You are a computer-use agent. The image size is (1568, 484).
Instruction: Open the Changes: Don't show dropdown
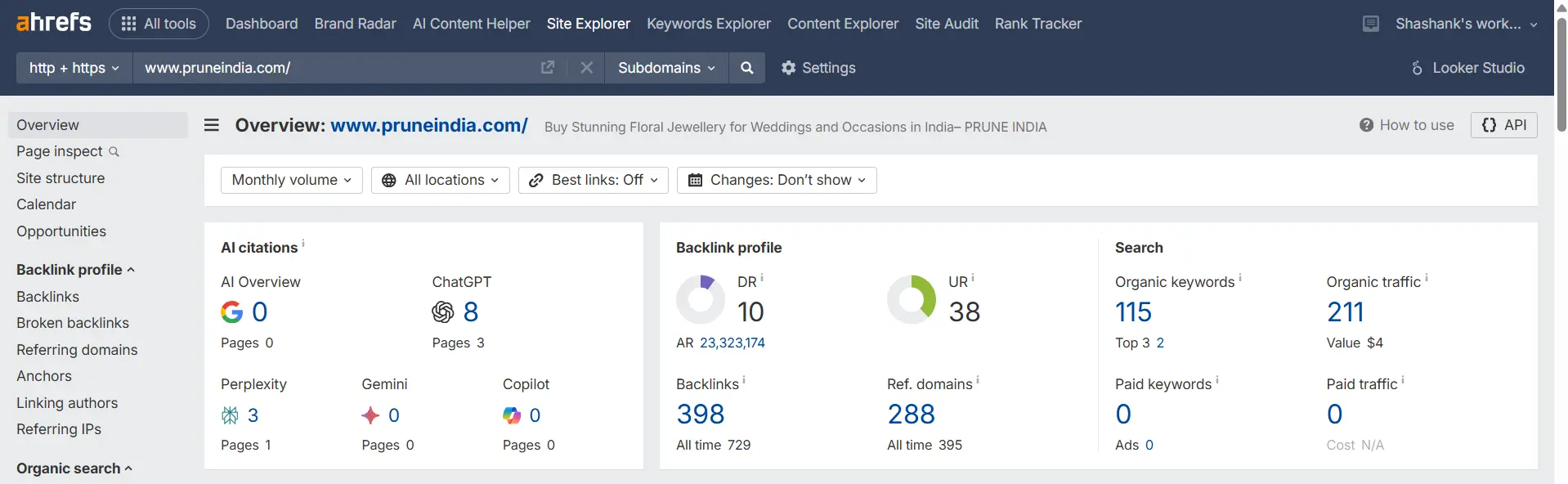[x=777, y=180]
